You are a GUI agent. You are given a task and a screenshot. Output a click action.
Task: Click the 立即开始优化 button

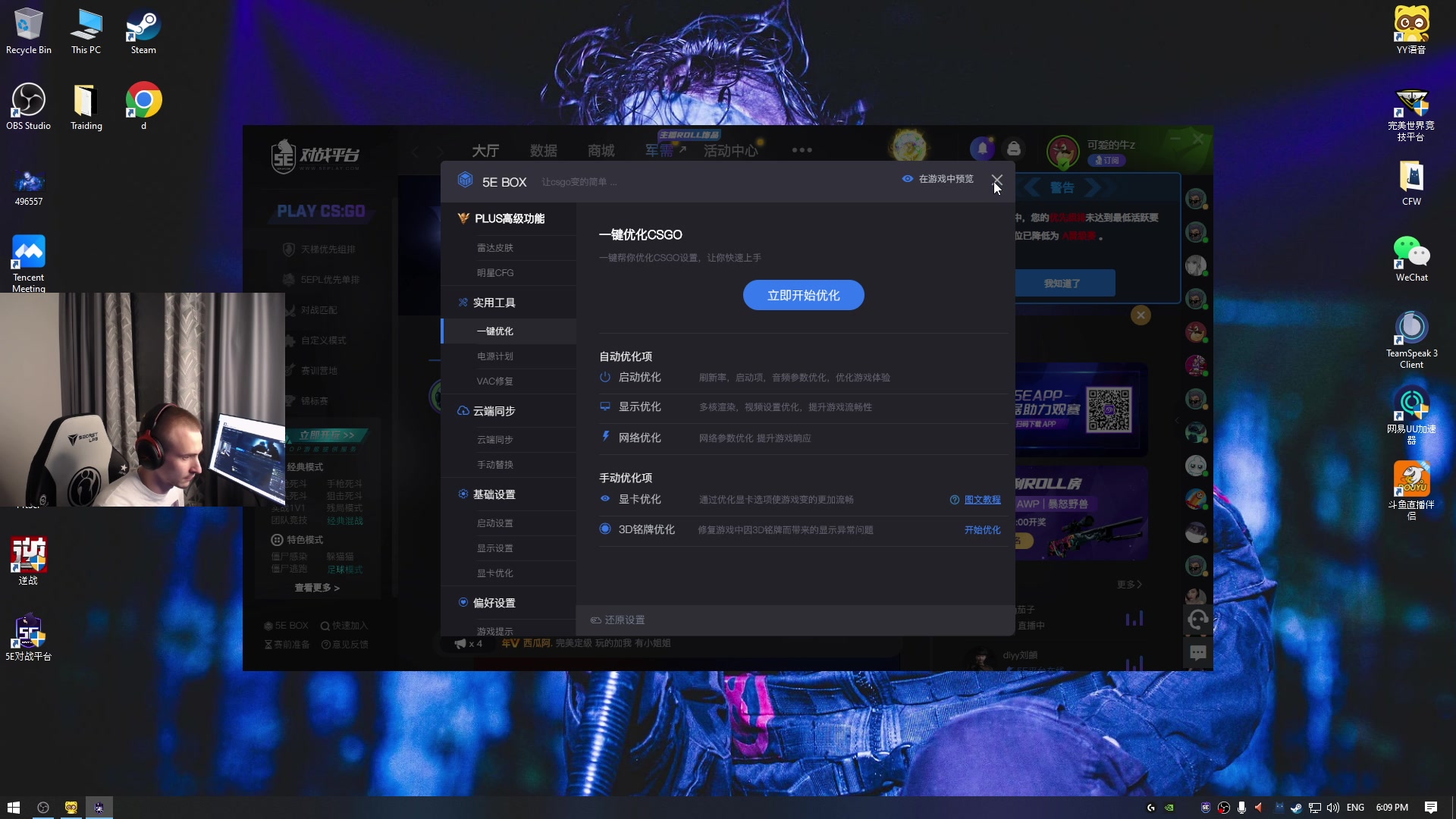(803, 295)
